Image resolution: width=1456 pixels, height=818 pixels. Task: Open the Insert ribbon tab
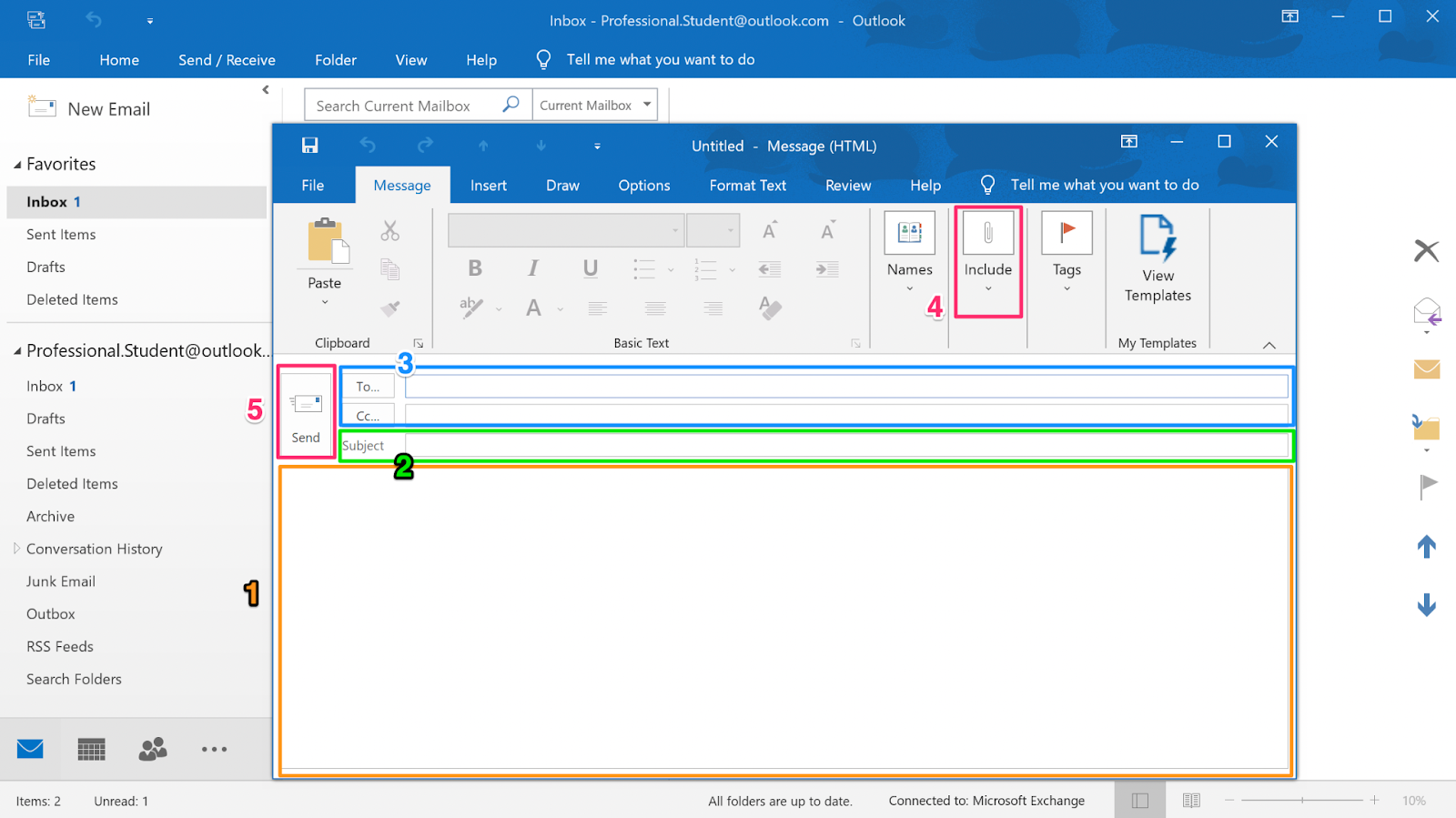click(489, 186)
